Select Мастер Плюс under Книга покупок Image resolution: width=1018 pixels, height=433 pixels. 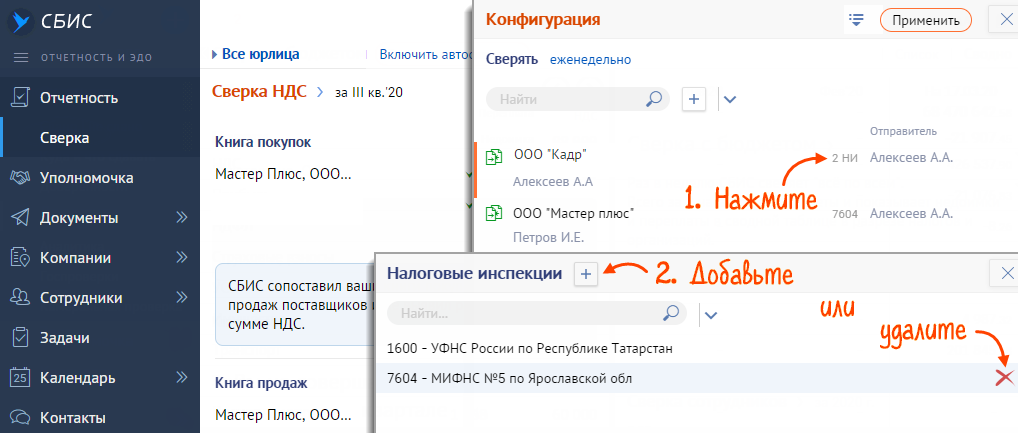pyautogui.click(x=283, y=174)
